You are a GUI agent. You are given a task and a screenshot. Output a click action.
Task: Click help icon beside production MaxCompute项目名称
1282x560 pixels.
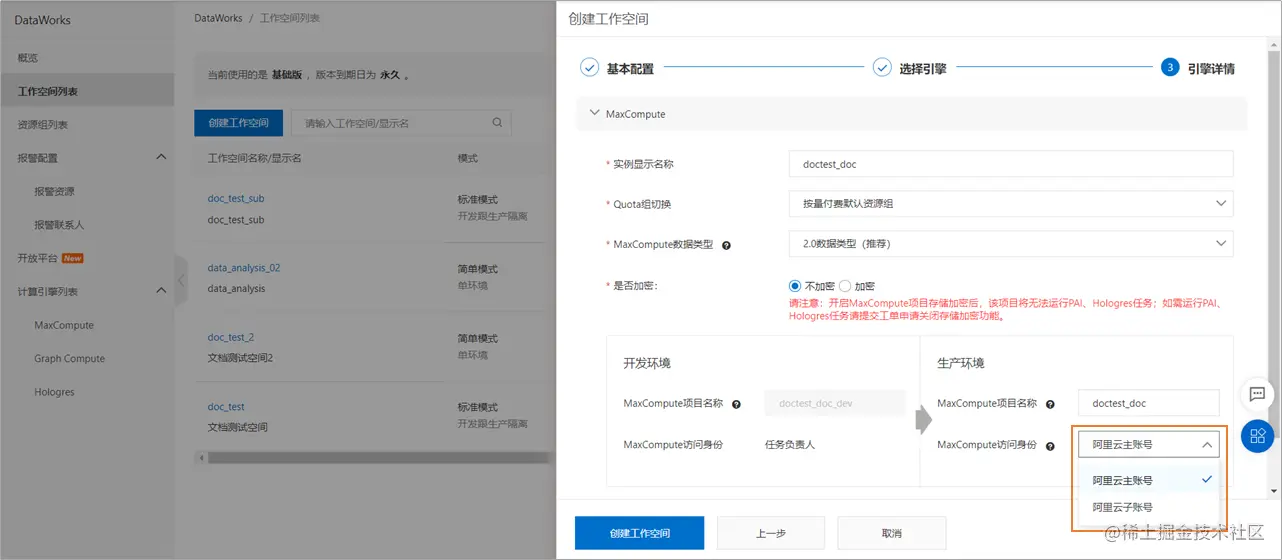pos(1050,404)
